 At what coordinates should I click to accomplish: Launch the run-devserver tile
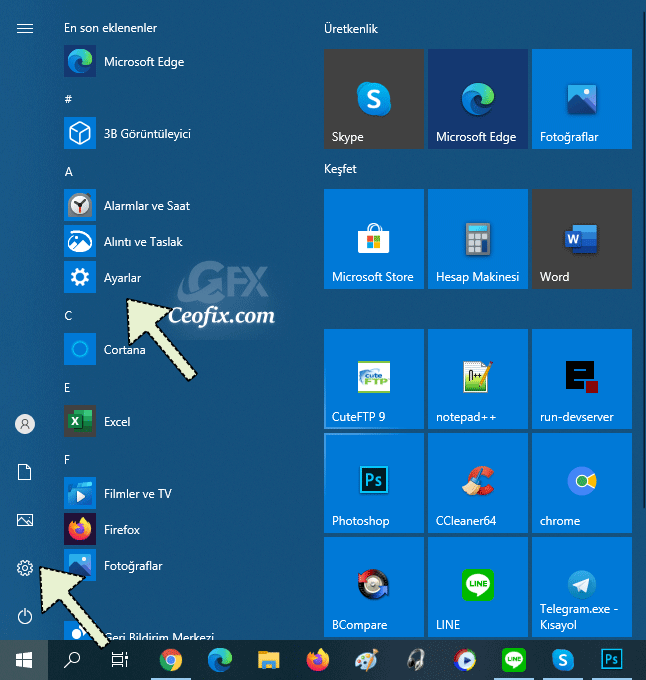pyautogui.click(x=582, y=379)
